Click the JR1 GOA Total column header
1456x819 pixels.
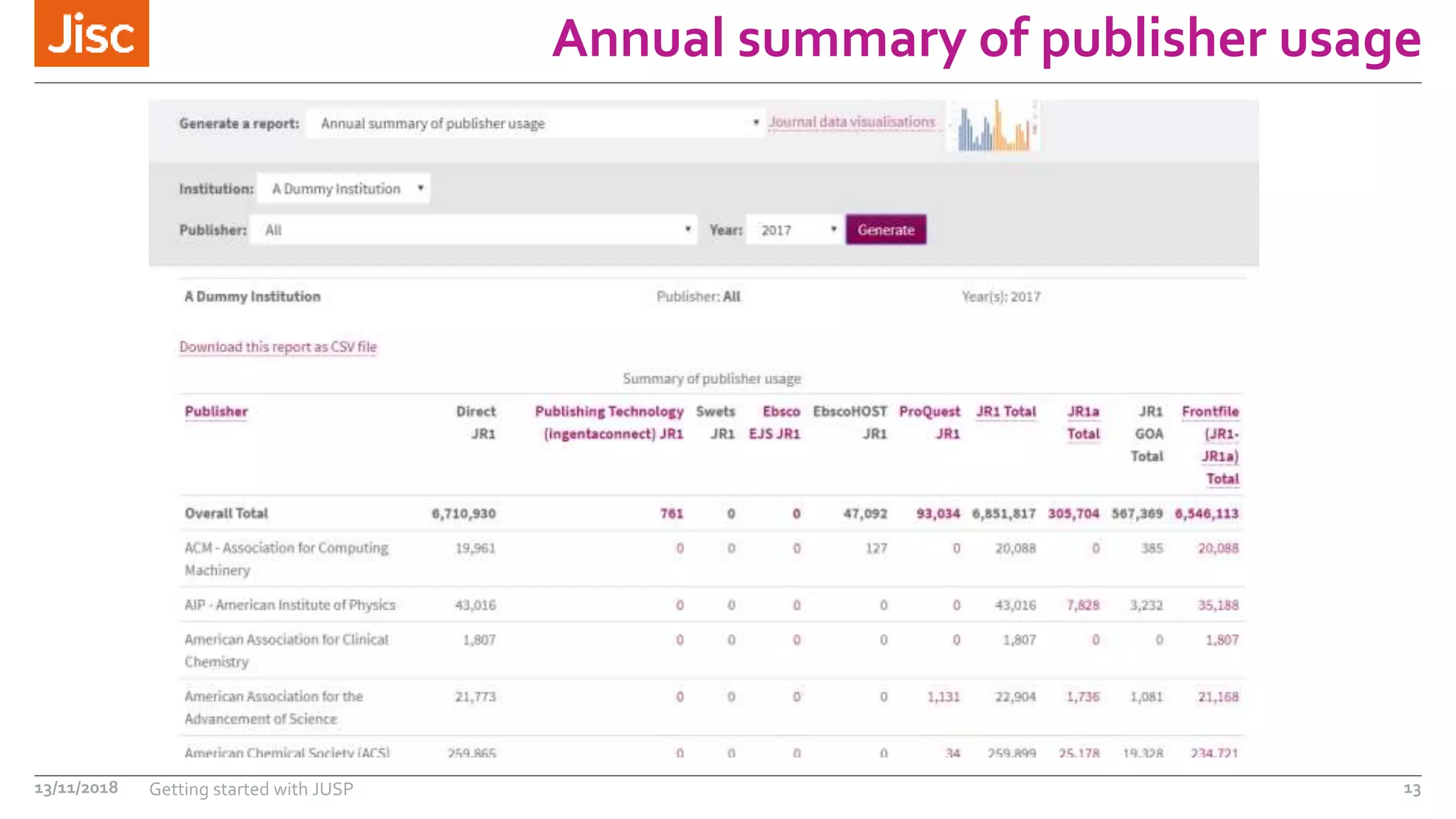[1147, 434]
